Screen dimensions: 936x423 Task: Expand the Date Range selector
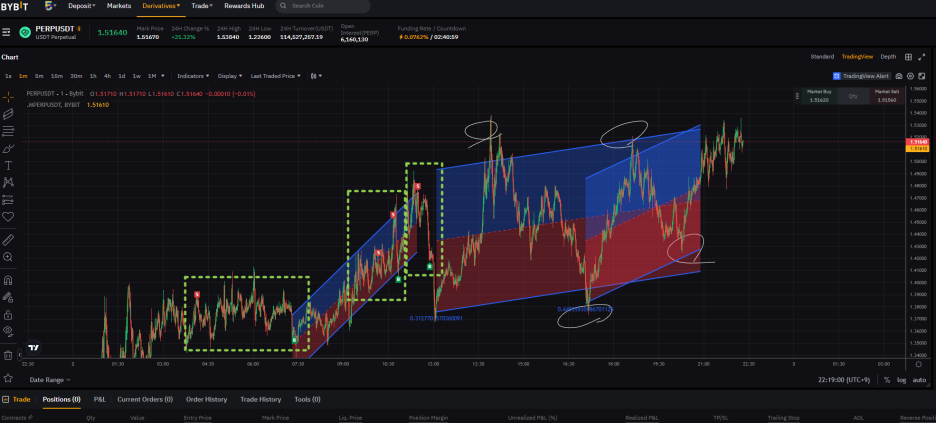pyautogui.click(x=50, y=379)
